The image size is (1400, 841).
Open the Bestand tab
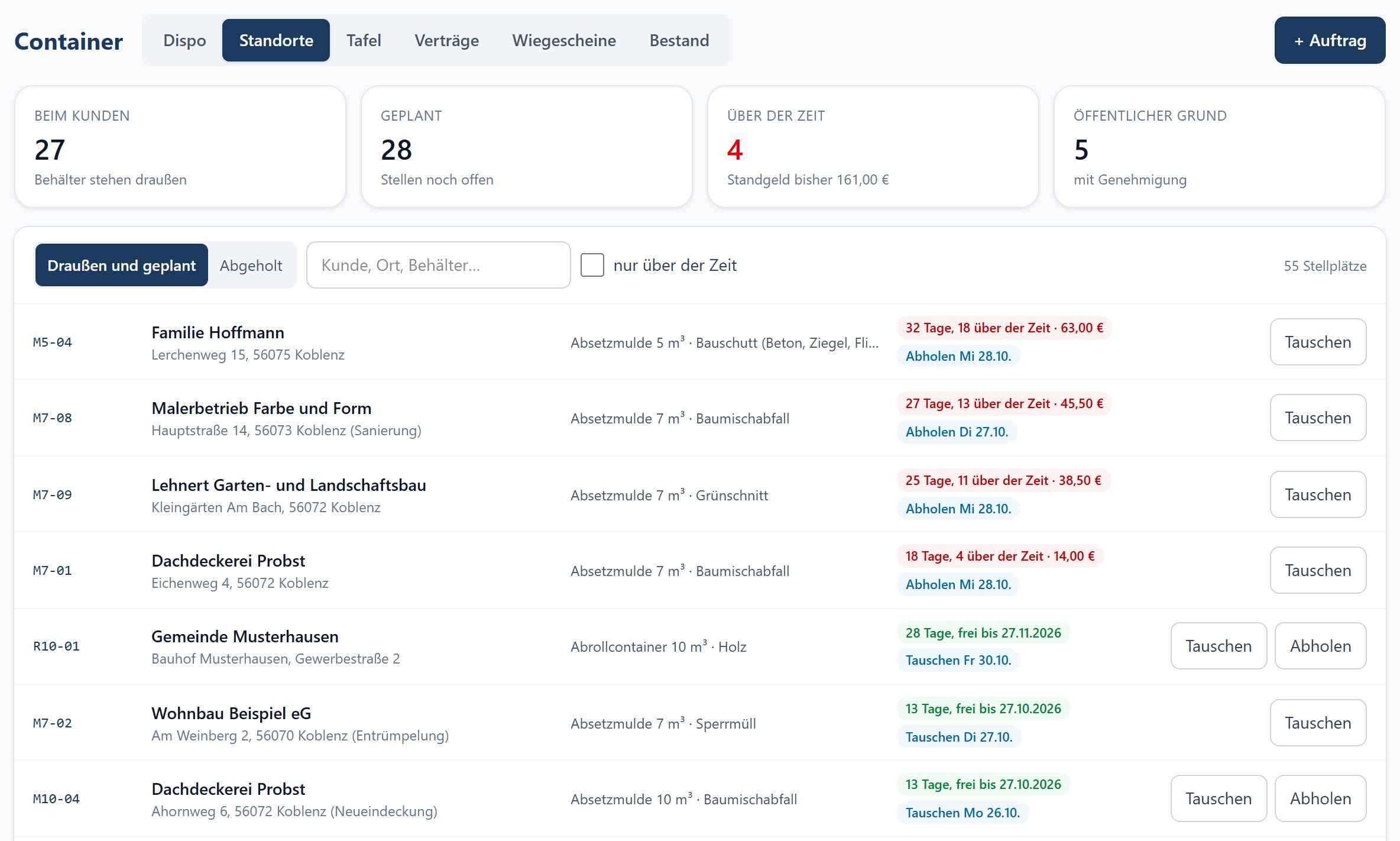click(x=679, y=40)
